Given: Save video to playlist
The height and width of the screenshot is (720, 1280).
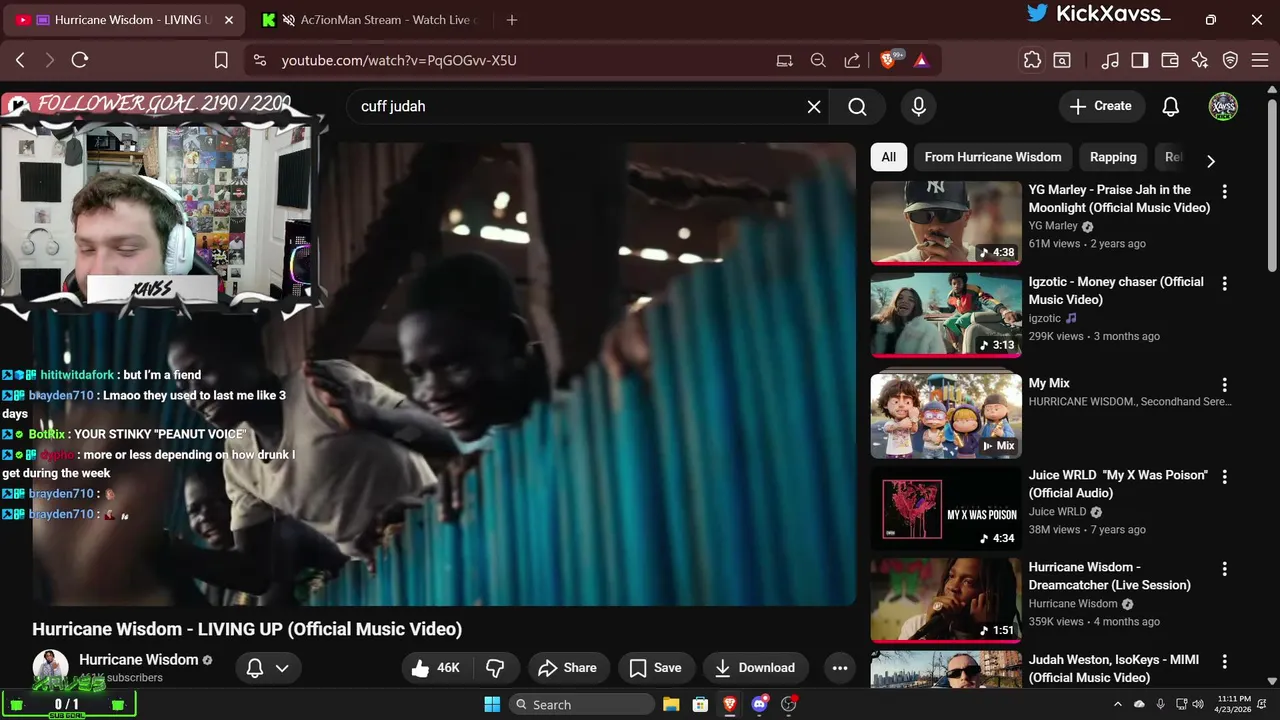Looking at the screenshot, I should tap(655, 668).
